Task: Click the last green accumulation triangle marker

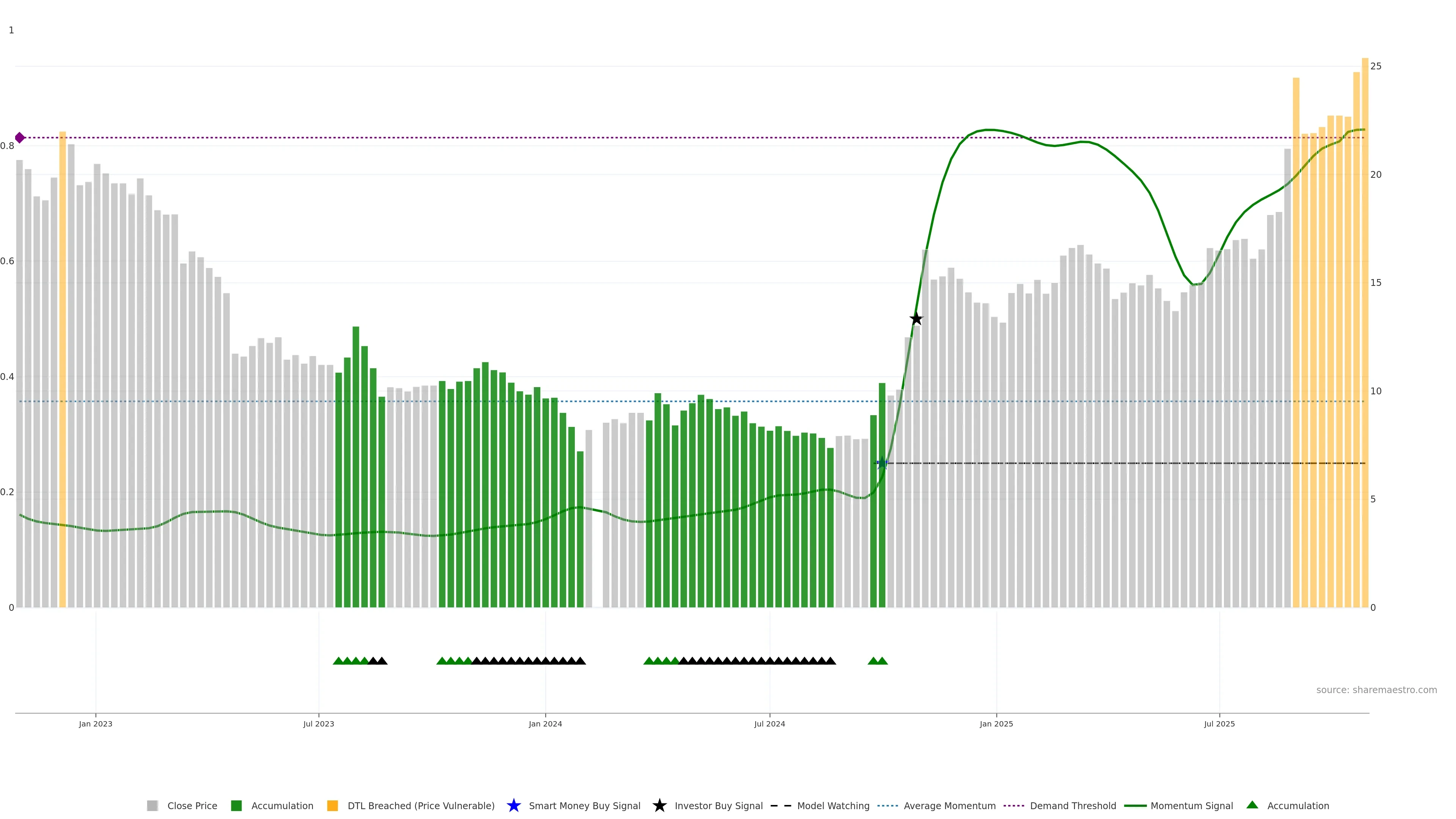Action: point(882,661)
